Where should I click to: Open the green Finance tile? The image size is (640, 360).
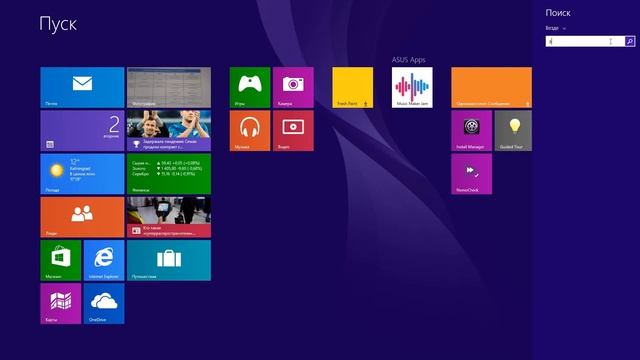(169, 174)
